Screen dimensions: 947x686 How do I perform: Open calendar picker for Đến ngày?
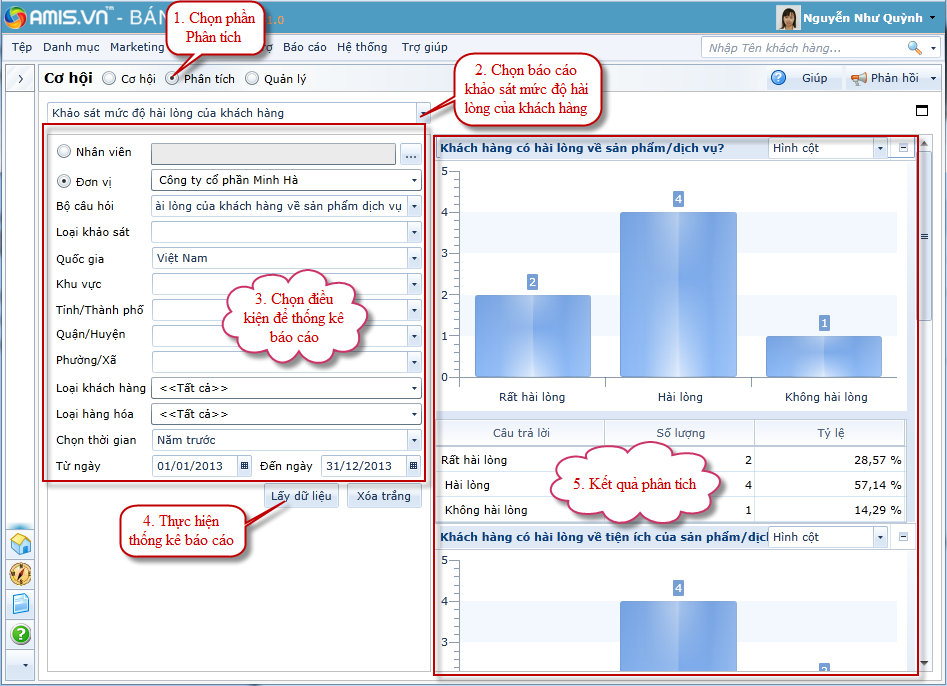click(413, 466)
